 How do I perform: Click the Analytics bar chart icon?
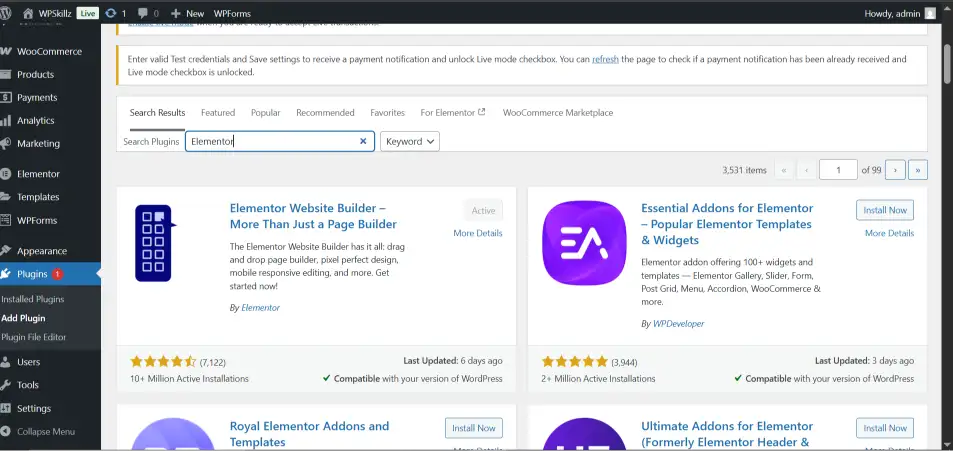5,121
